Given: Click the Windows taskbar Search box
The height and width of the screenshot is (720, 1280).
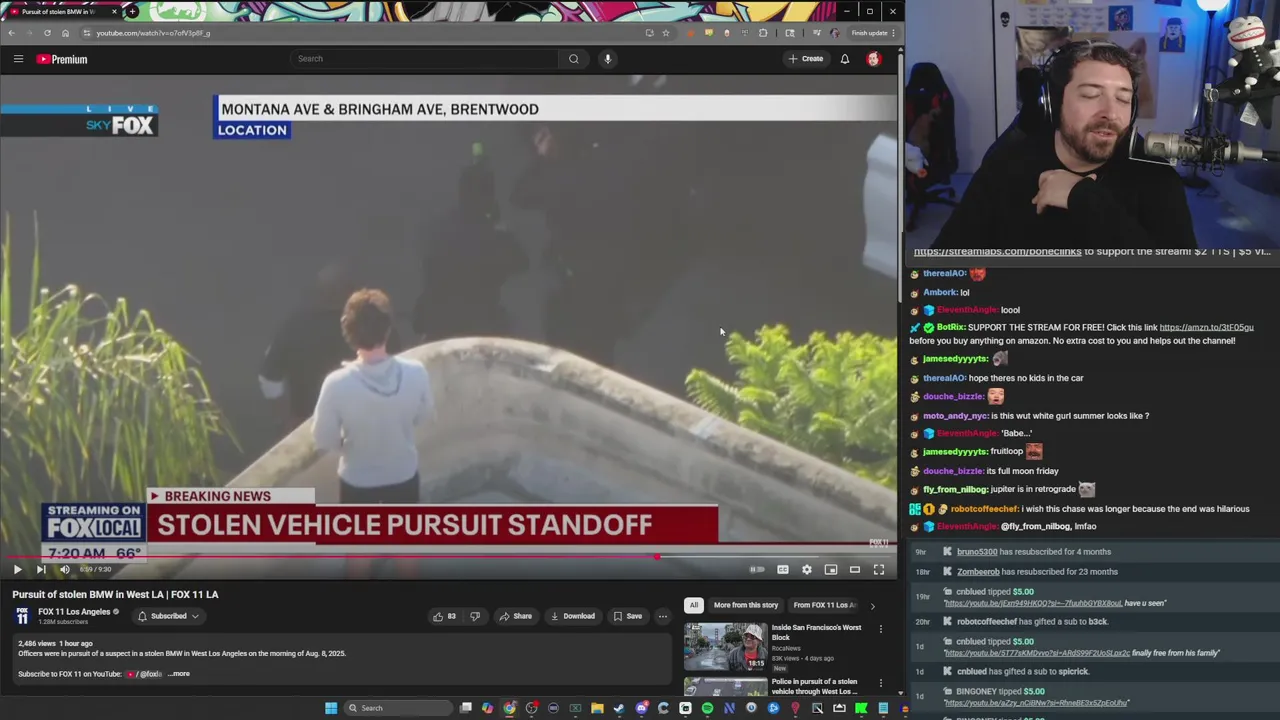Looking at the screenshot, I should [x=398, y=708].
